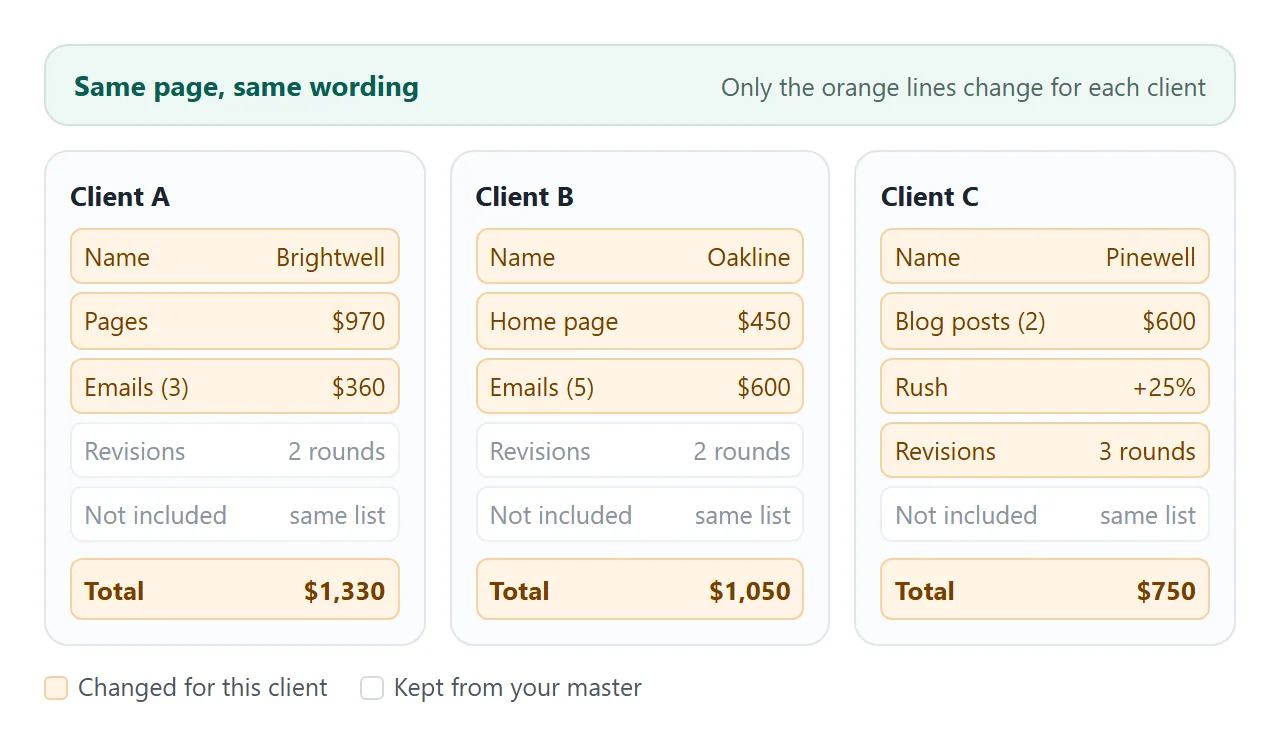Click the Revisions 3 rounds row
Image resolution: width=1280 pixels, height=750 pixels.
[1045, 451]
